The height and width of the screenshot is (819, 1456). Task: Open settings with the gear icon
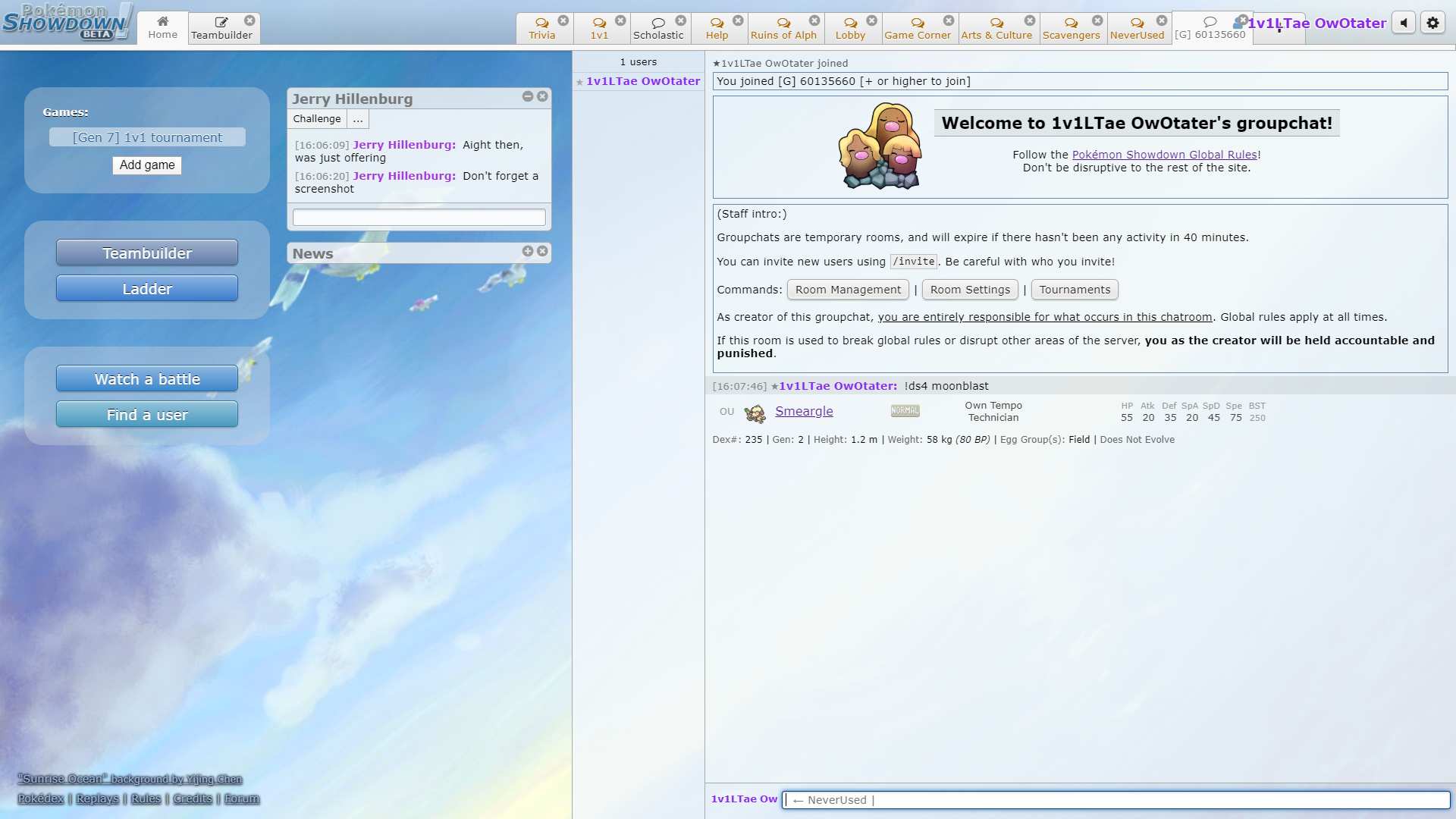point(1432,22)
